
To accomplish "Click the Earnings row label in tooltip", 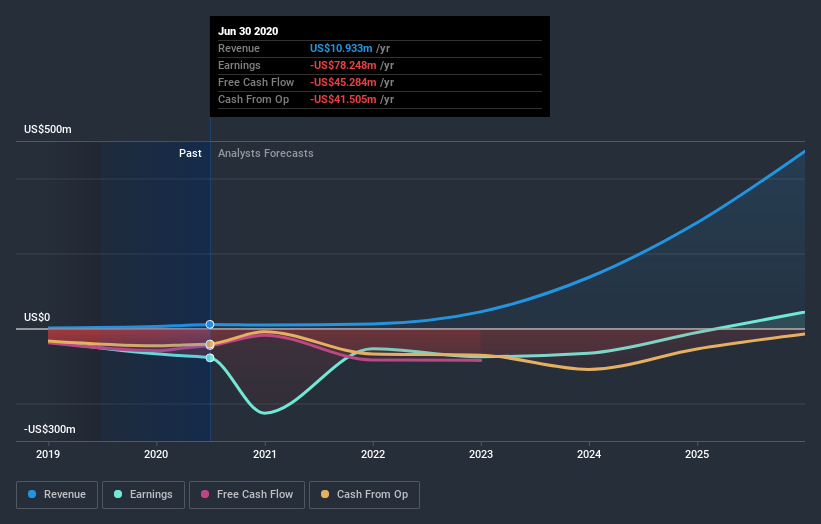I will tap(239, 65).
